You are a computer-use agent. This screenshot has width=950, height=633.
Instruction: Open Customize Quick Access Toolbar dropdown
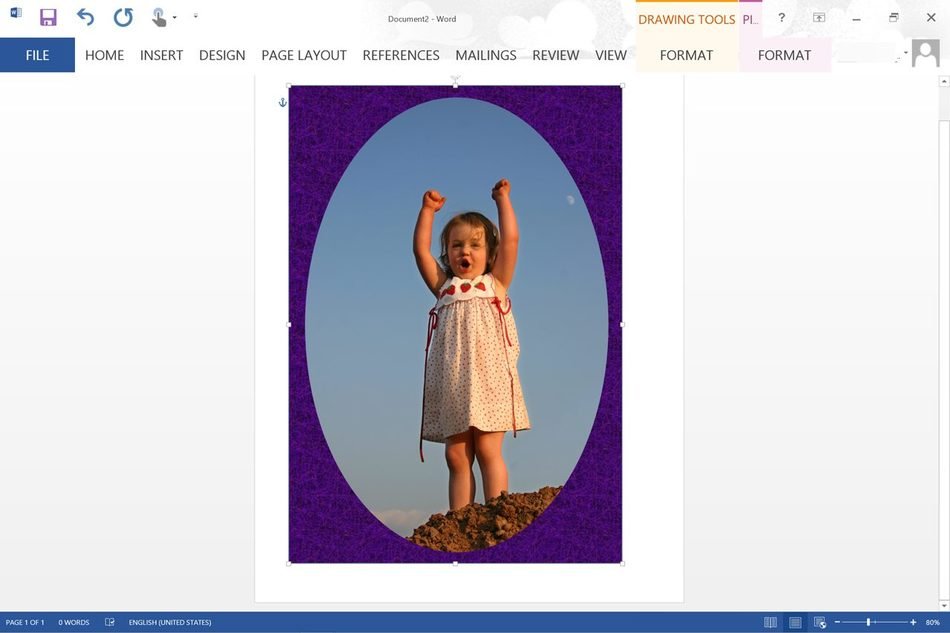pos(195,17)
